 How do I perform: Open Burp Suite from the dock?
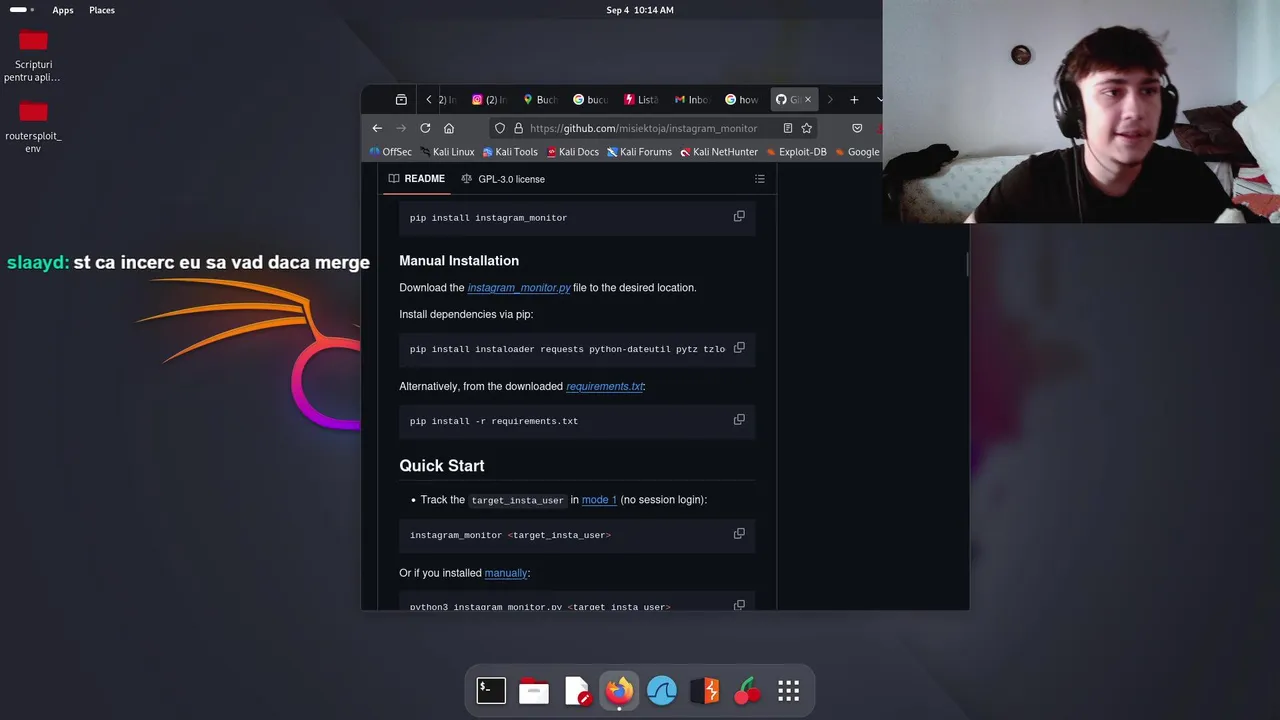point(705,690)
